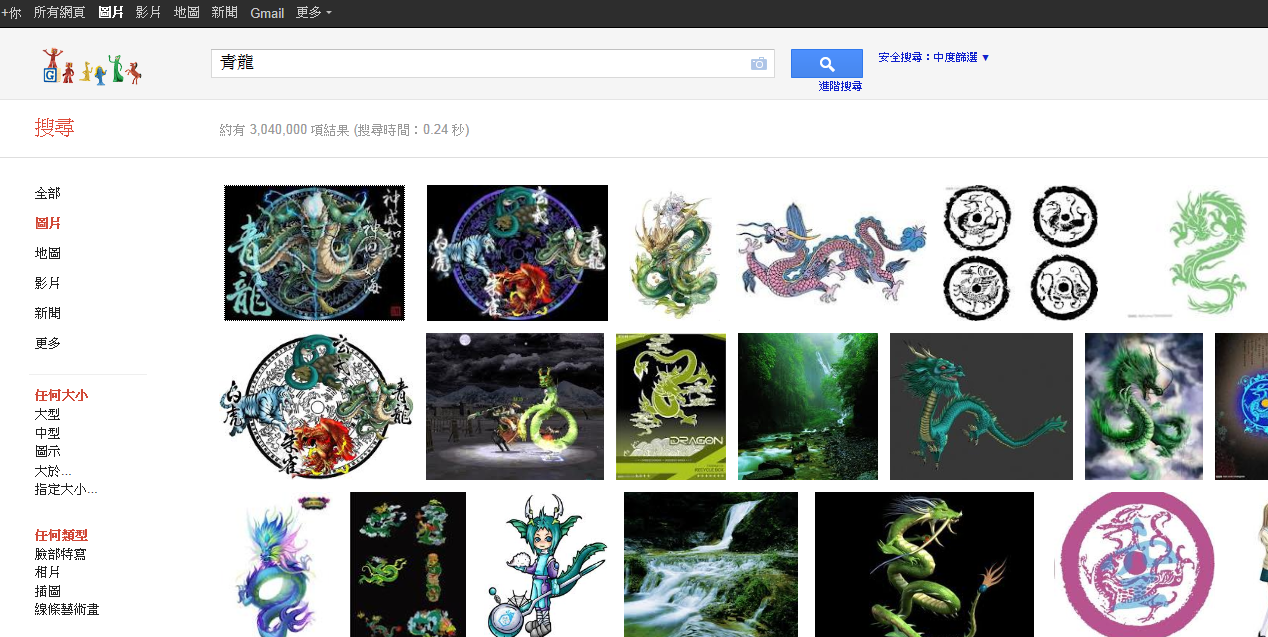Screen dimensions: 1268x637
Task: Open the four-beasts circle on black thumbnail
Action: click(x=517, y=253)
